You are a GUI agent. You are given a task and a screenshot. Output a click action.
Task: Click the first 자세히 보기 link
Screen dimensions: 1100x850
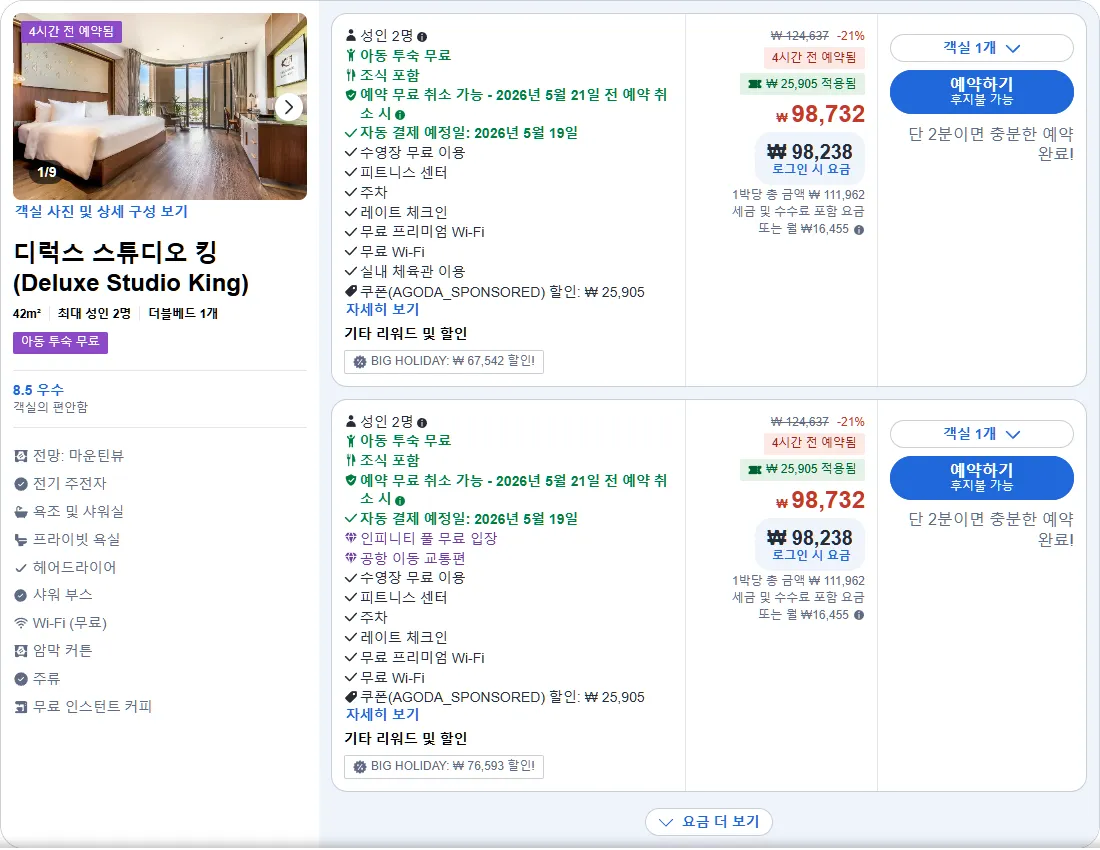point(382,309)
